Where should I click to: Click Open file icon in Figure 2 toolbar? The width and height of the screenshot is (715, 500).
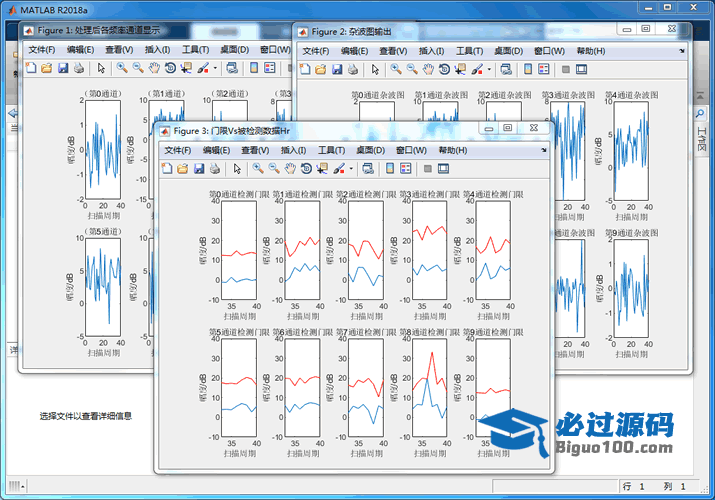click(321, 69)
